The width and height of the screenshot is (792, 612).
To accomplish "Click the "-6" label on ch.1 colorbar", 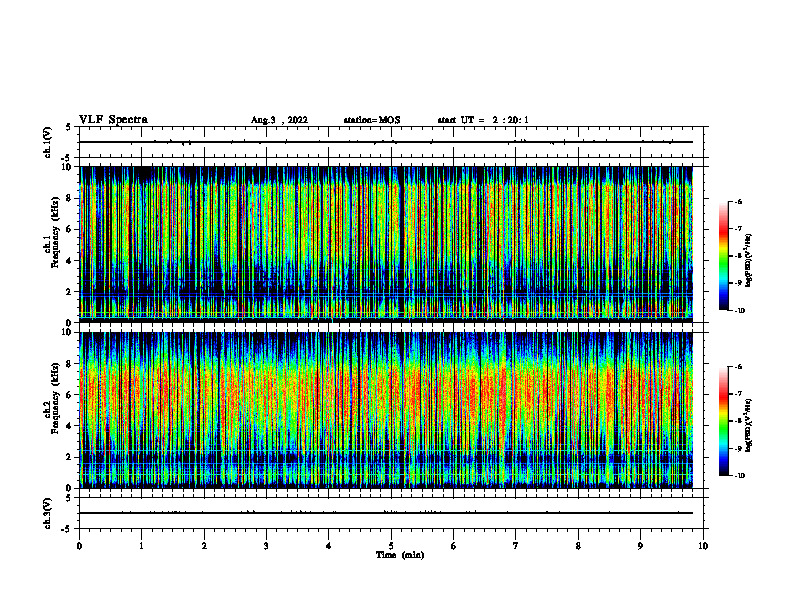I will [x=738, y=201].
